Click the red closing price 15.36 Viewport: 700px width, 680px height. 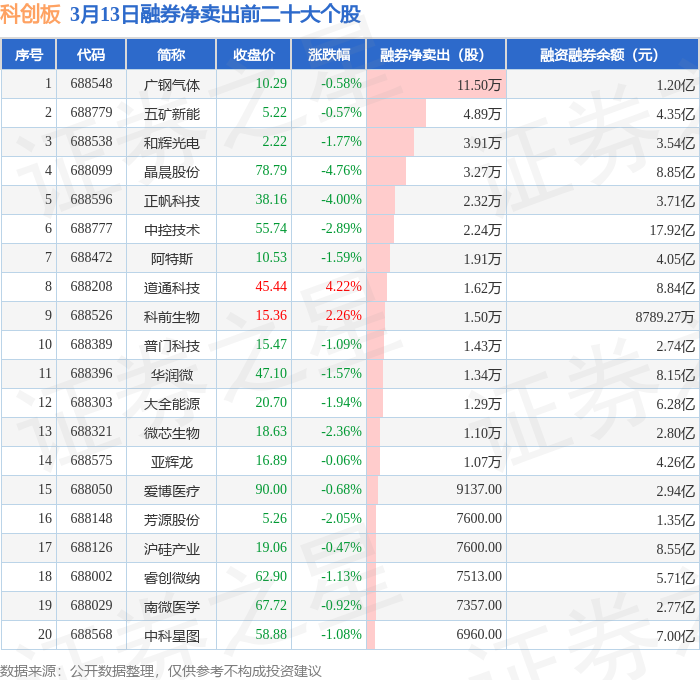coord(271,316)
